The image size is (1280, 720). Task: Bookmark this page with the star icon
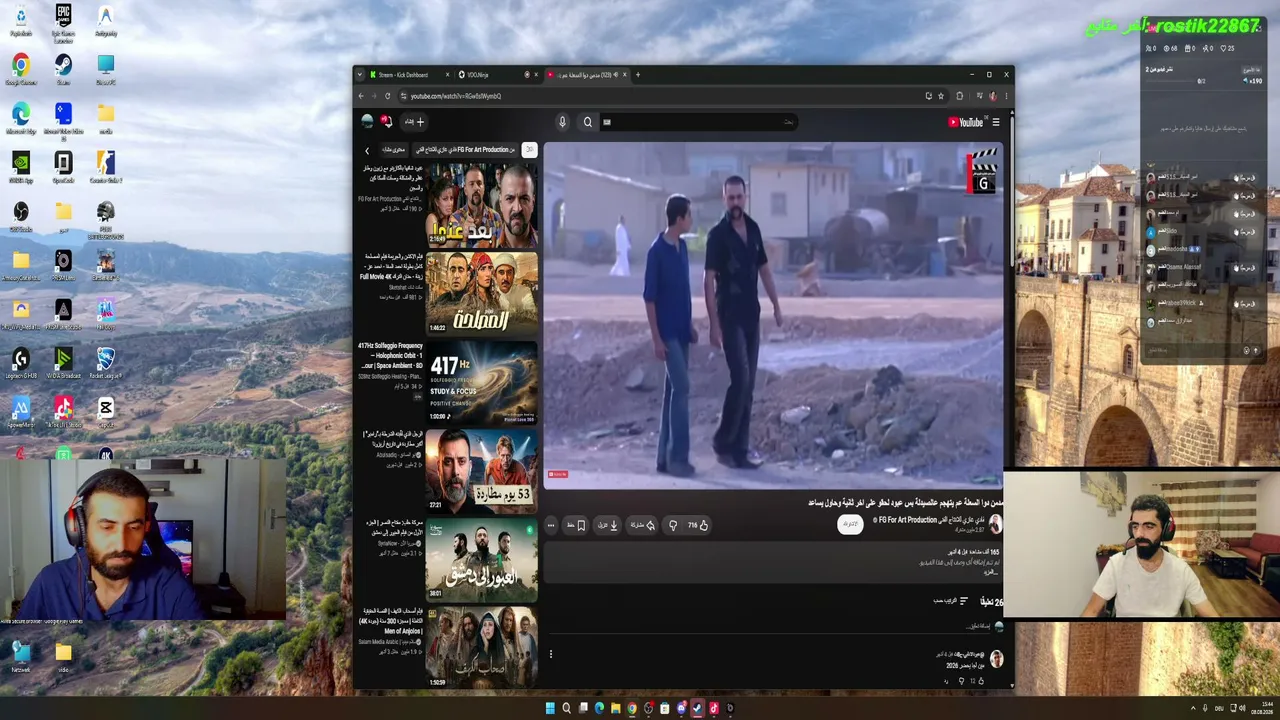click(x=941, y=96)
